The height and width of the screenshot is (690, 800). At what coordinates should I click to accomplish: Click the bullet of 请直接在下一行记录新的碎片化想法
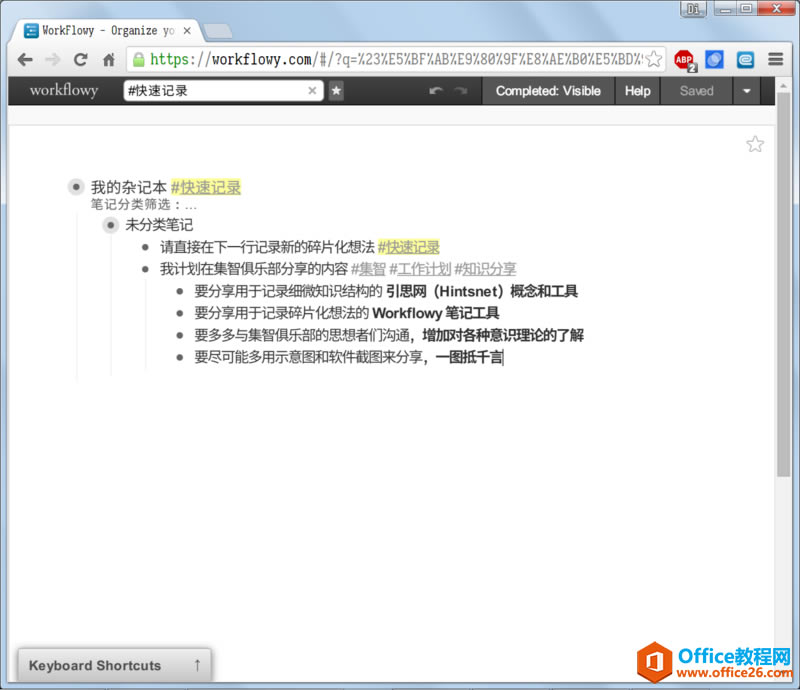point(145,247)
